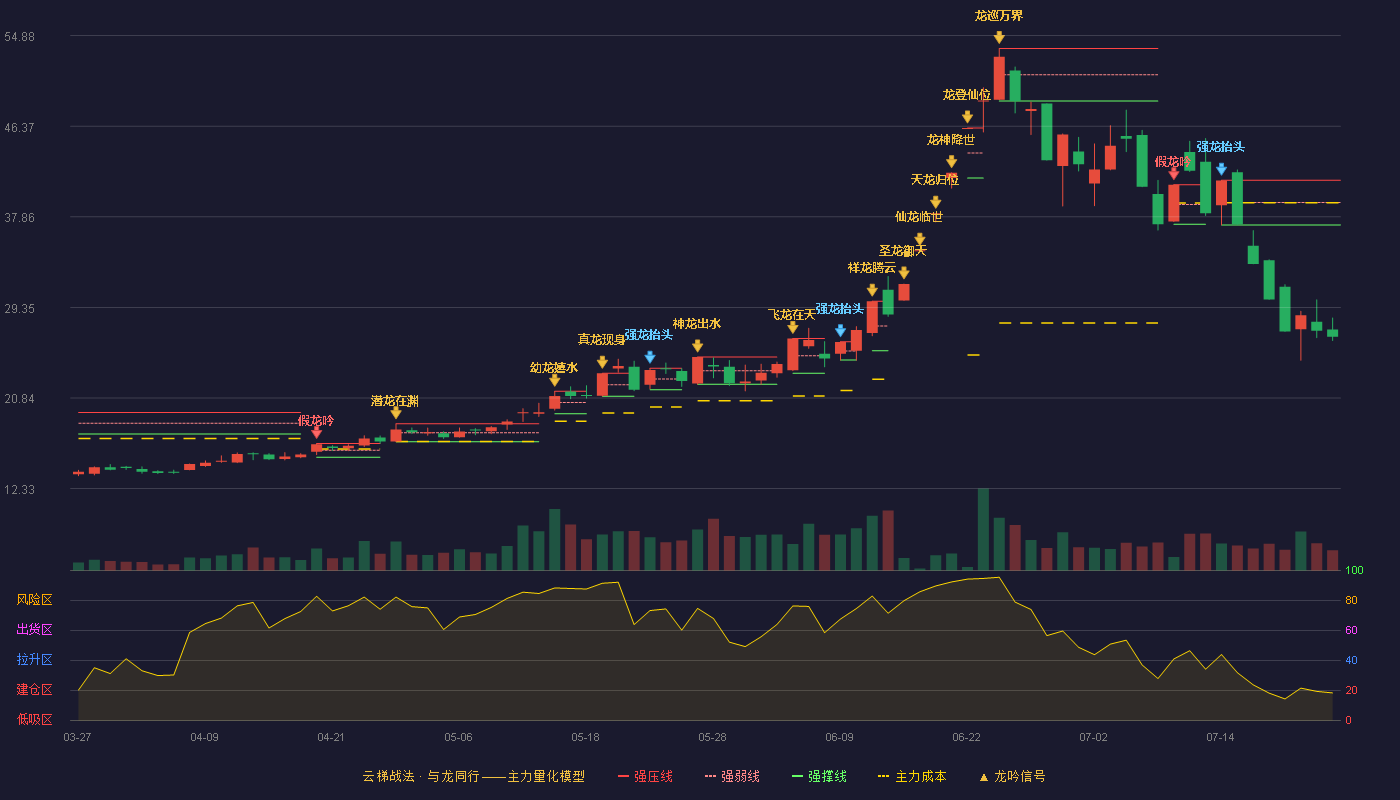
Task: Click the 54.88 price axis label
Action: click(19, 36)
